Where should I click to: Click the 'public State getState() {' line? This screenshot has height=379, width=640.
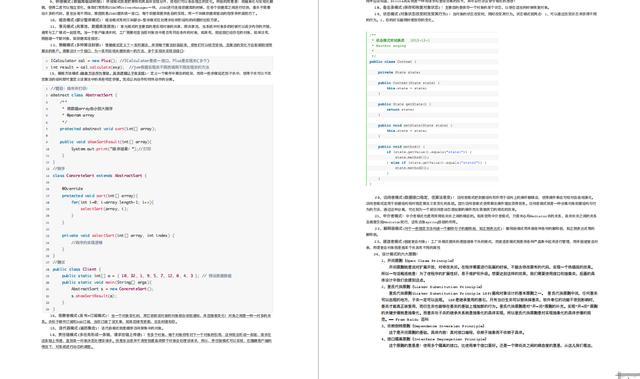pos(404,104)
